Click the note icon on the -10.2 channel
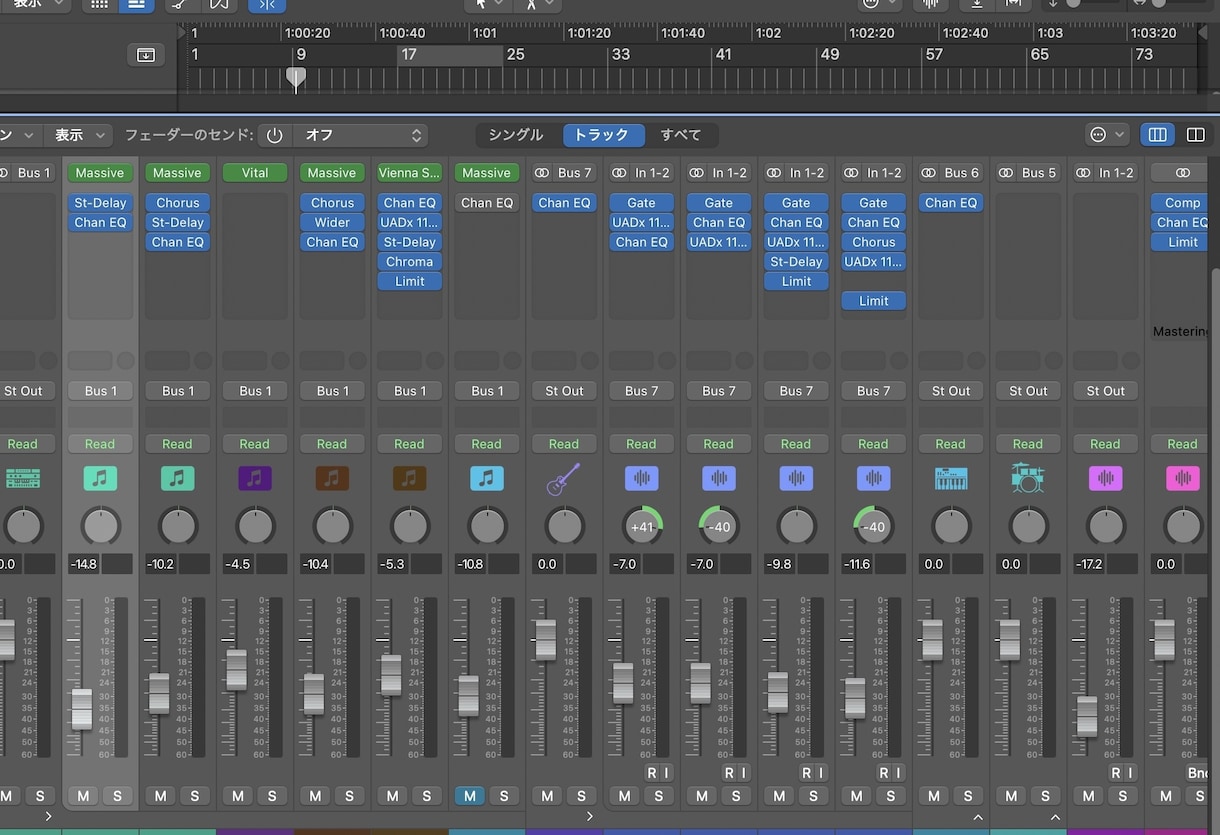The width and height of the screenshot is (1220, 835). tap(178, 479)
